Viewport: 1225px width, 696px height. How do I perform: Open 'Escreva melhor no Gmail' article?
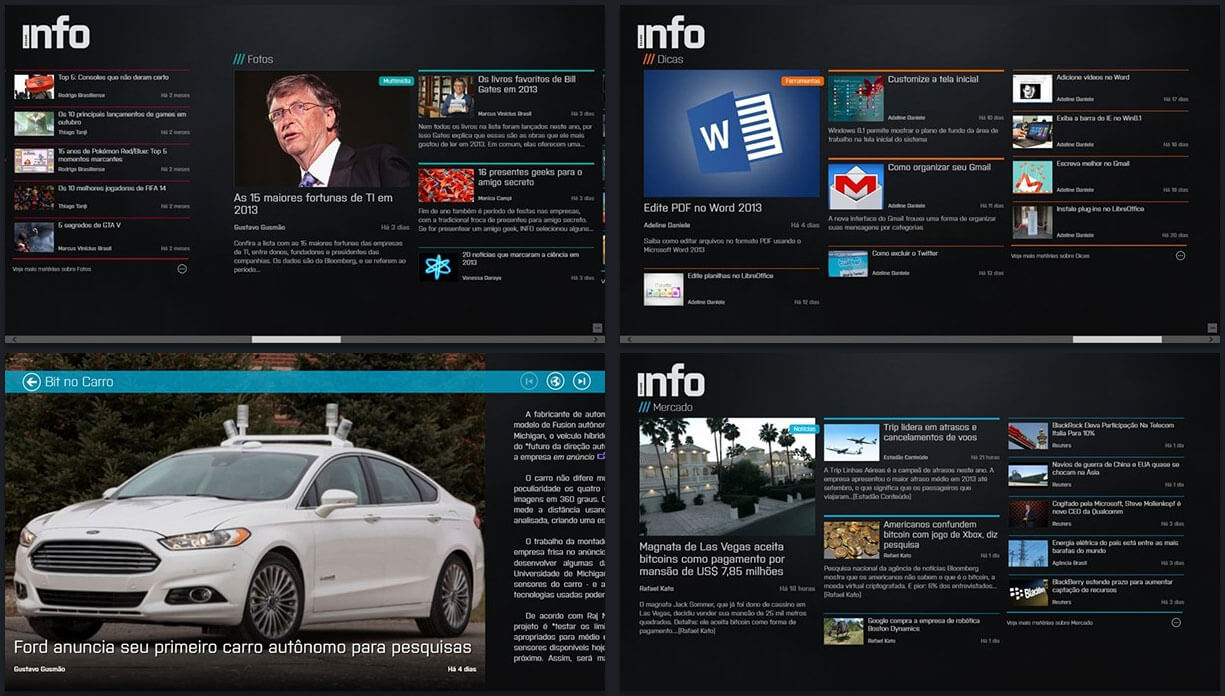(1093, 164)
